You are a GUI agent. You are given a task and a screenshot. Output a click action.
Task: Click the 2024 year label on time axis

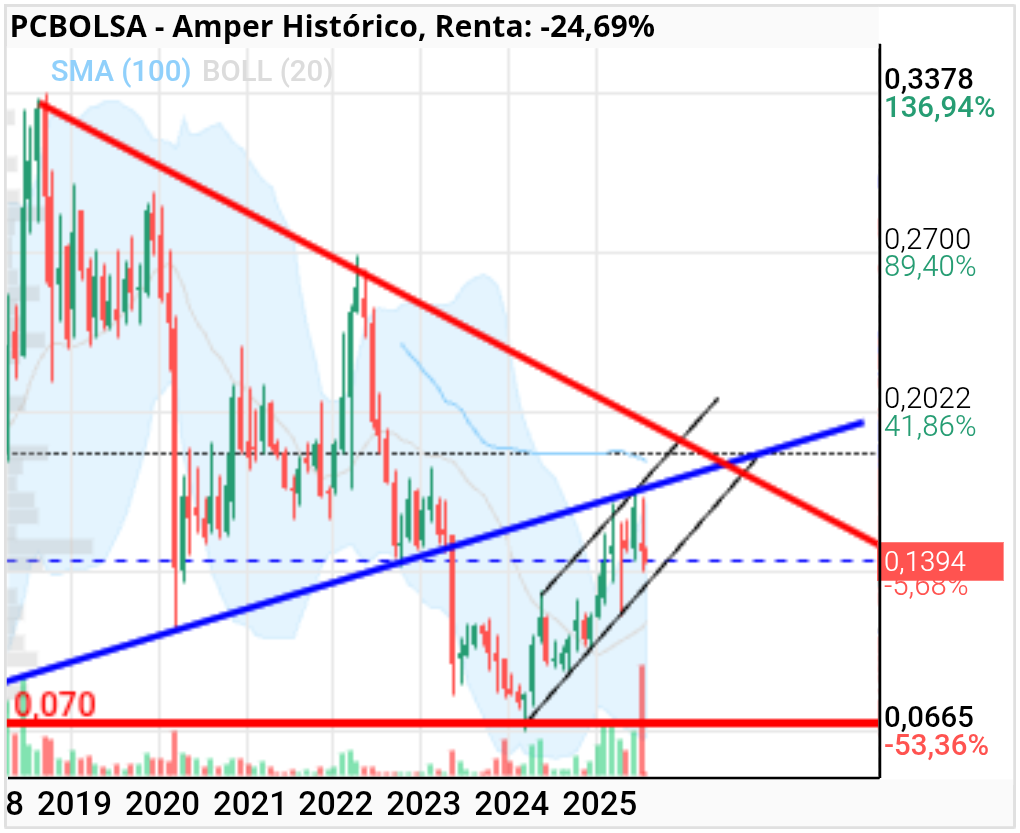[512, 804]
